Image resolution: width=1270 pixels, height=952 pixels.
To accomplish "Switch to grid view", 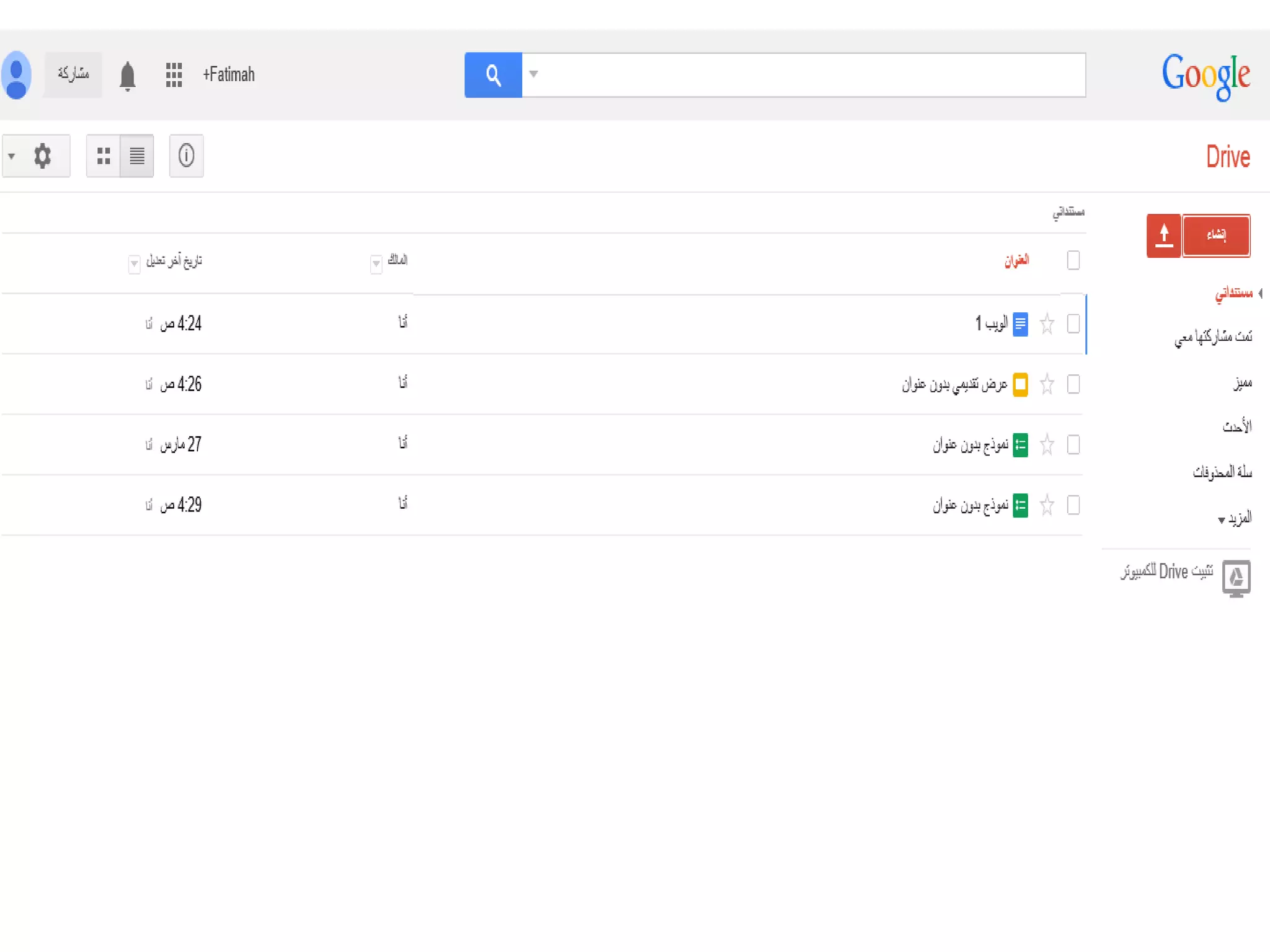I will pyautogui.click(x=104, y=156).
